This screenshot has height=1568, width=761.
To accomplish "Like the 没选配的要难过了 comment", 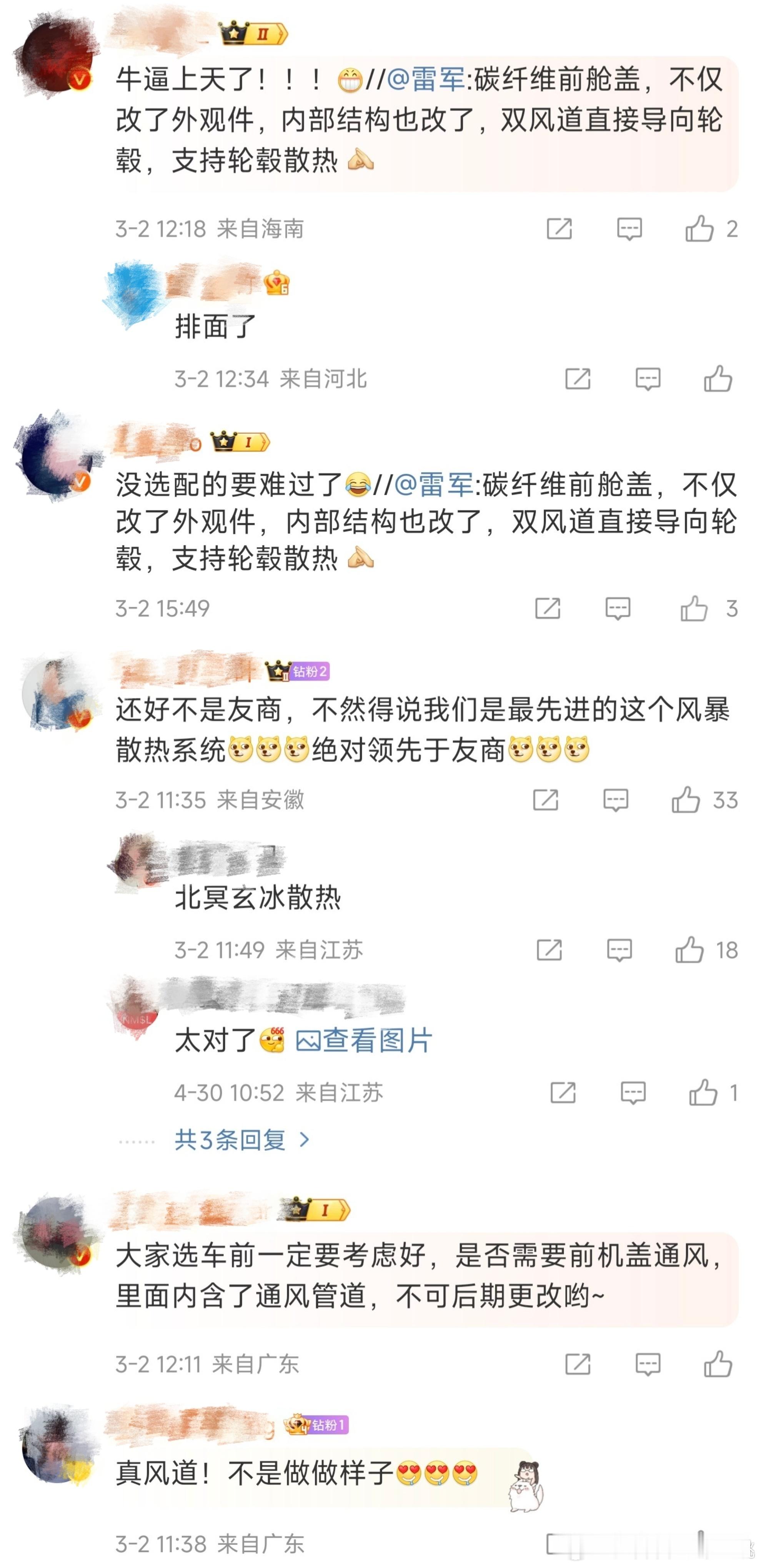I will (694, 608).
